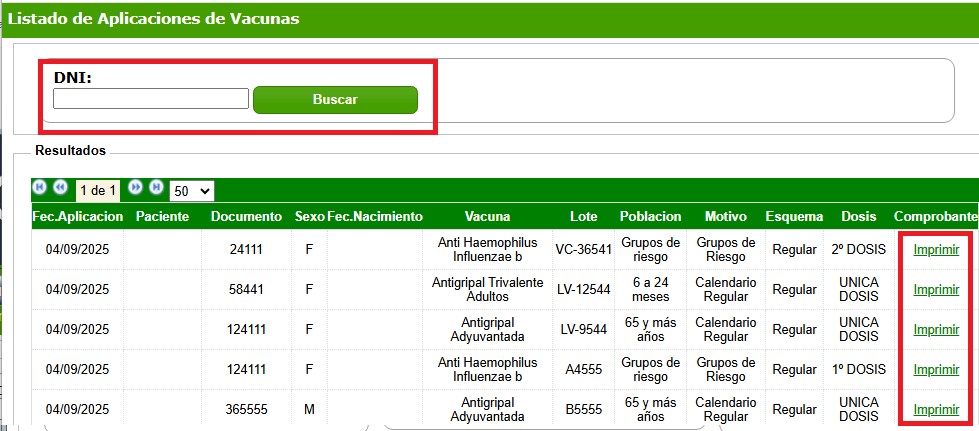
Task: Go to first page of results
Action: pyautogui.click(x=39, y=187)
